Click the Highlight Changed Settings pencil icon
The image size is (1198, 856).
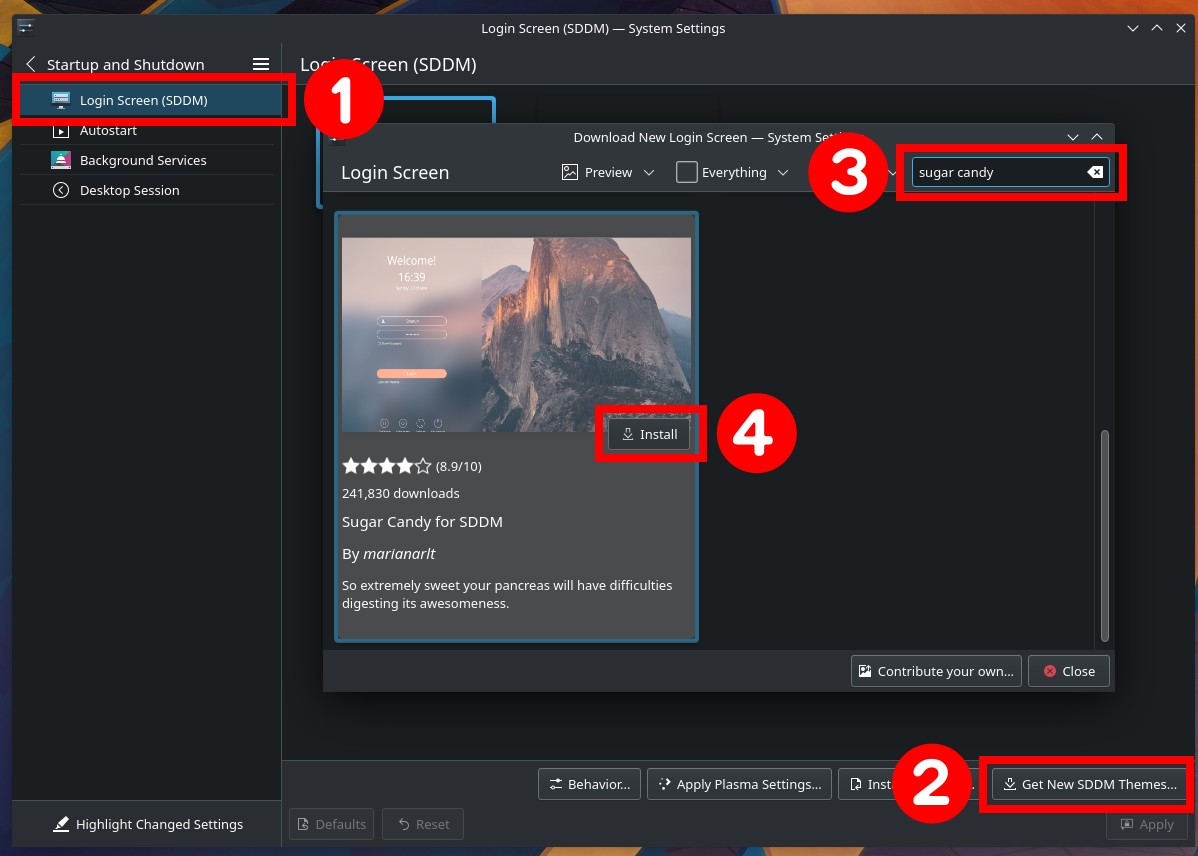tap(60, 824)
